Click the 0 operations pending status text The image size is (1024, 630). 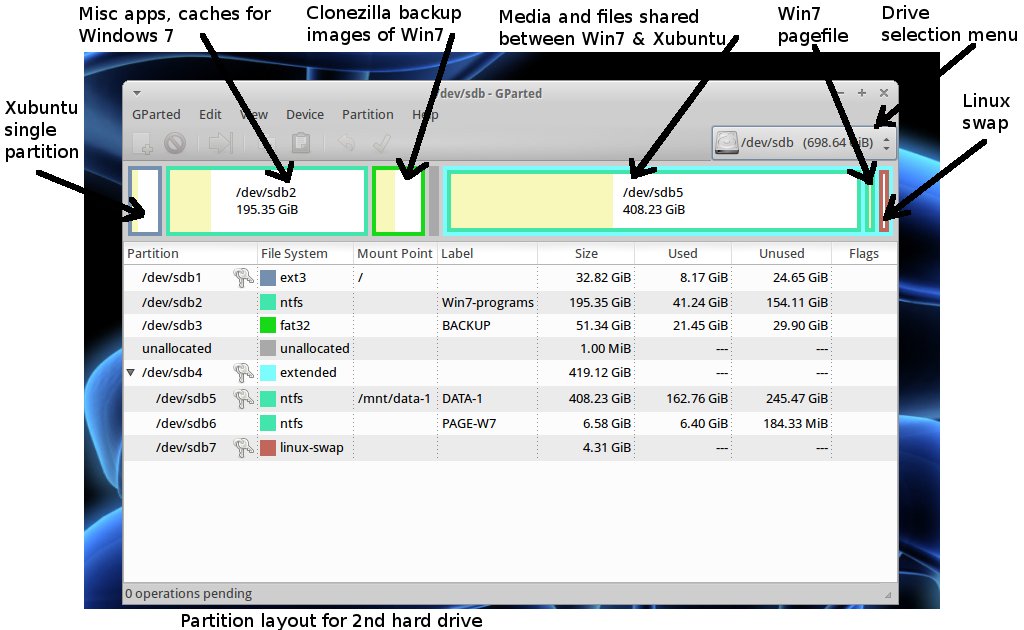(189, 593)
